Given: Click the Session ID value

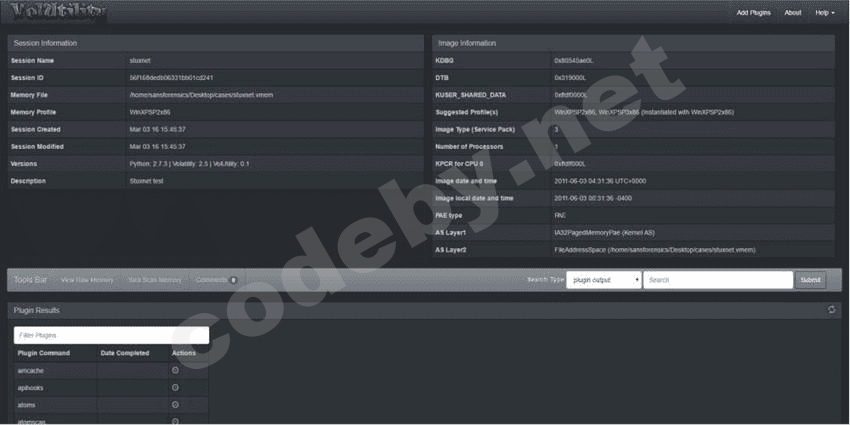Looking at the screenshot, I should point(171,78).
